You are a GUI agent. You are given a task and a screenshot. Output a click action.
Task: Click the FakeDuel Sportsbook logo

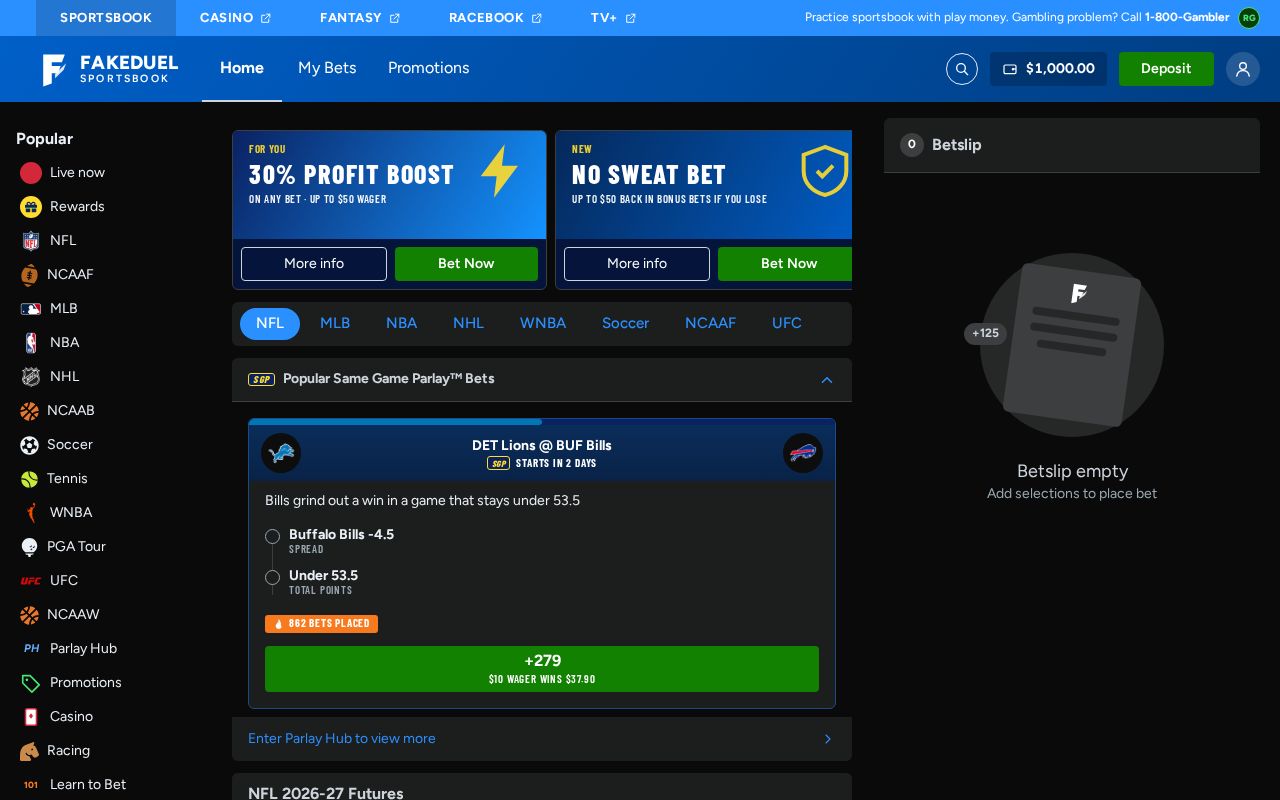tap(110, 69)
